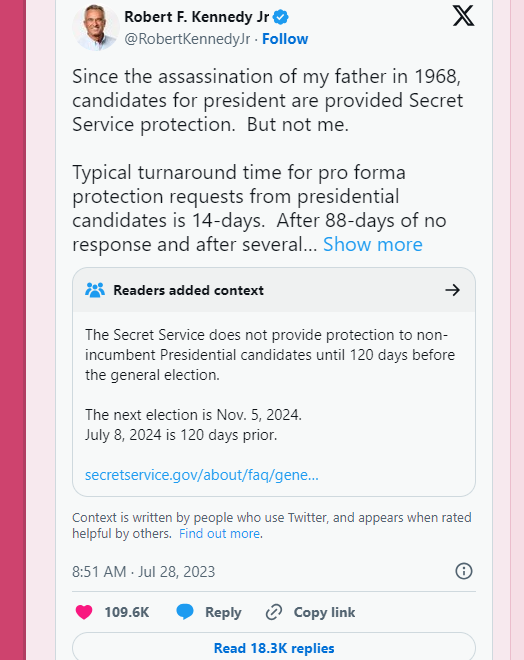Expand tweet text with Show more

[x=372, y=244]
